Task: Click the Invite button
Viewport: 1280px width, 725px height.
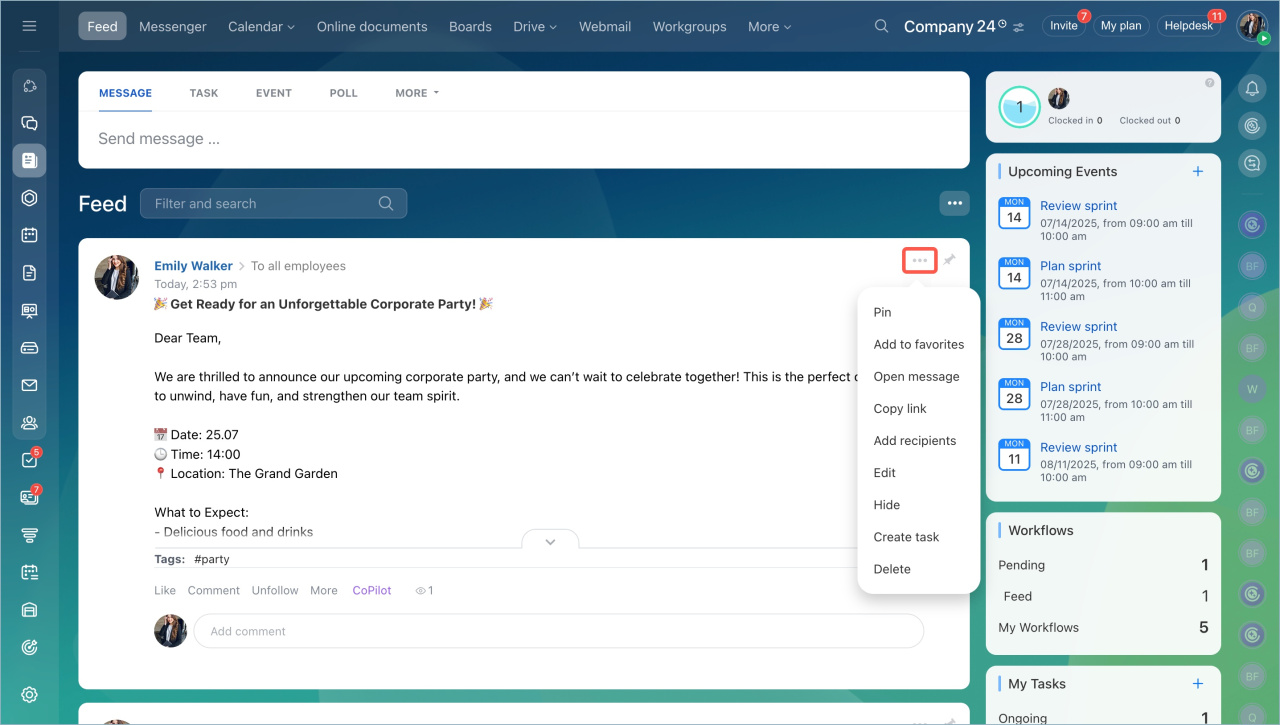Action: [1063, 26]
